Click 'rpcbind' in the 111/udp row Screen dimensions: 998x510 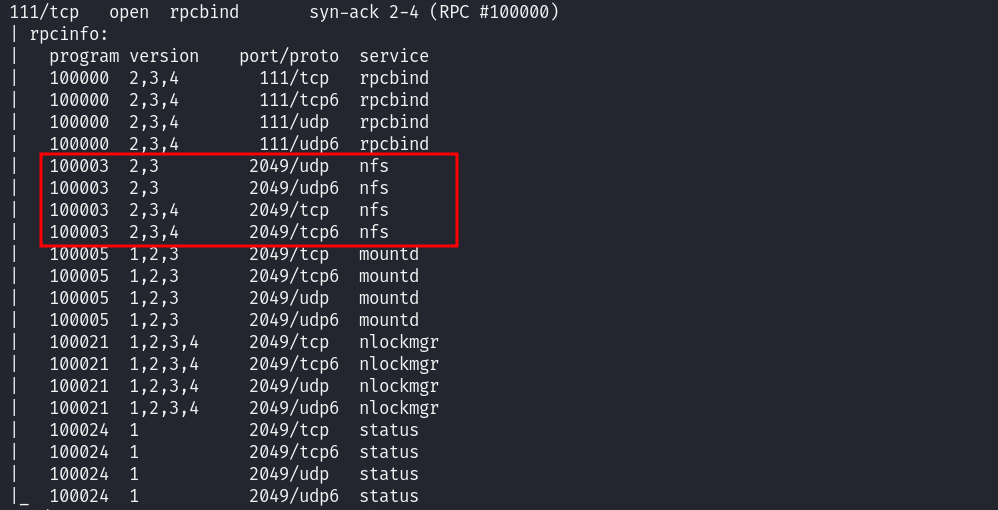click(x=394, y=122)
